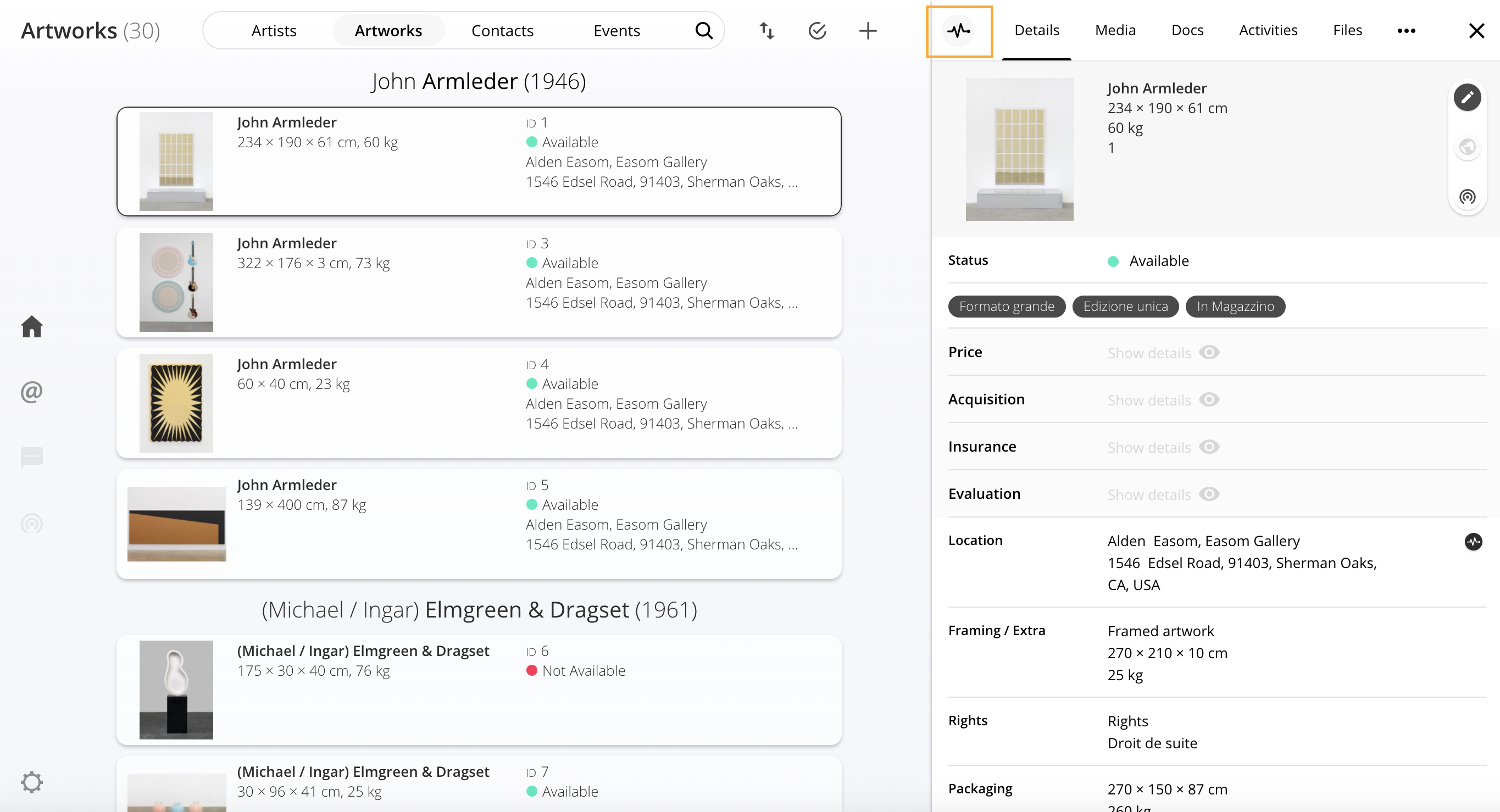Screen dimensions: 1500x812
Task: Click the Formato grande tag
Action: click(x=1006, y=306)
